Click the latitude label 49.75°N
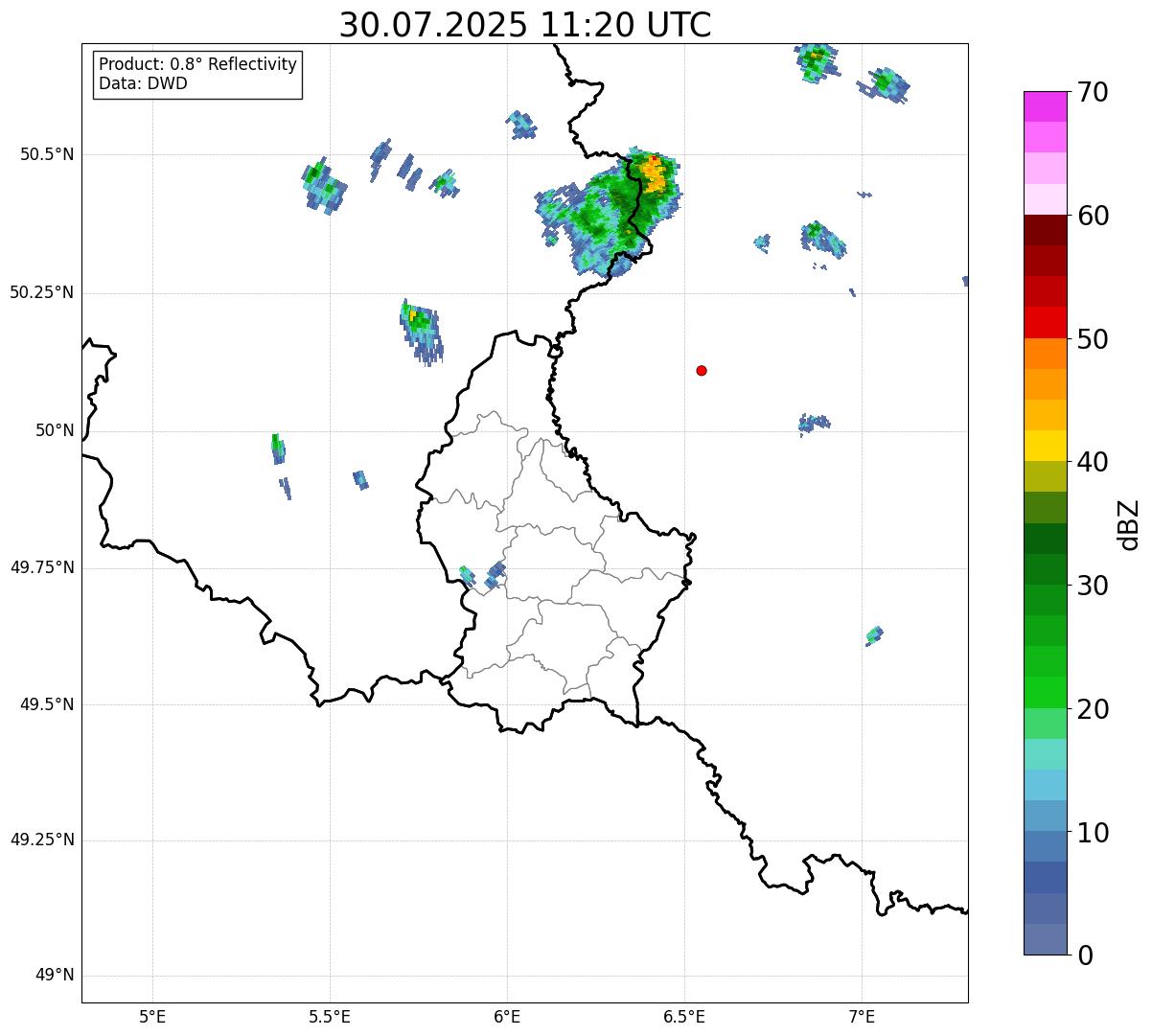 point(41,567)
